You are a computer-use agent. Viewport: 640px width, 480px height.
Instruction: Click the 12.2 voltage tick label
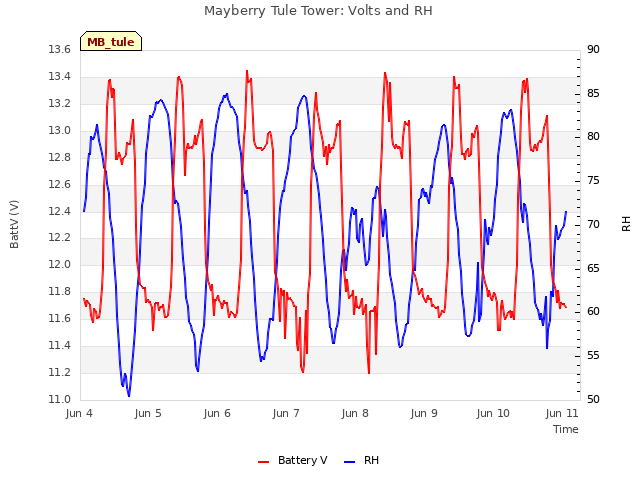60,238
